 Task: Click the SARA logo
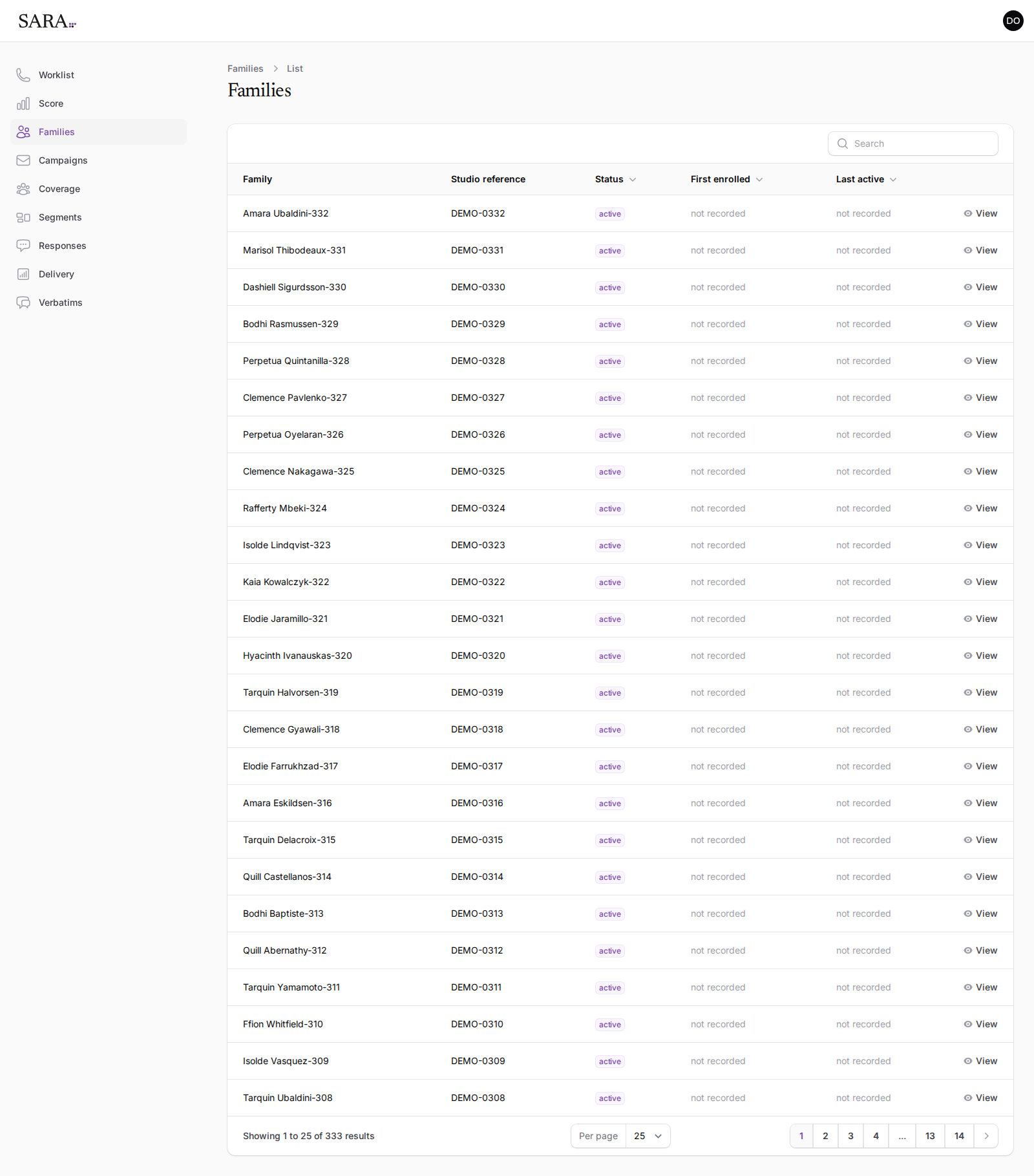[47, 21]
